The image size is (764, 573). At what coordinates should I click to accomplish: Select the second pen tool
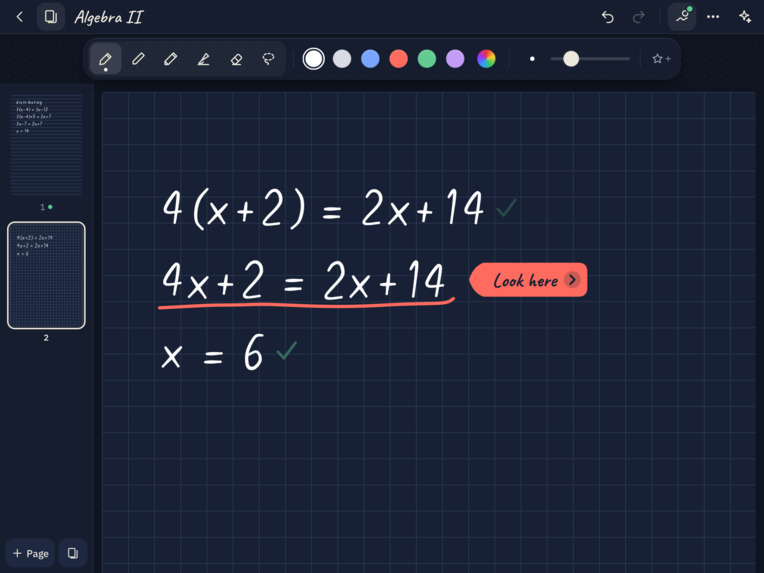point(138,59)
